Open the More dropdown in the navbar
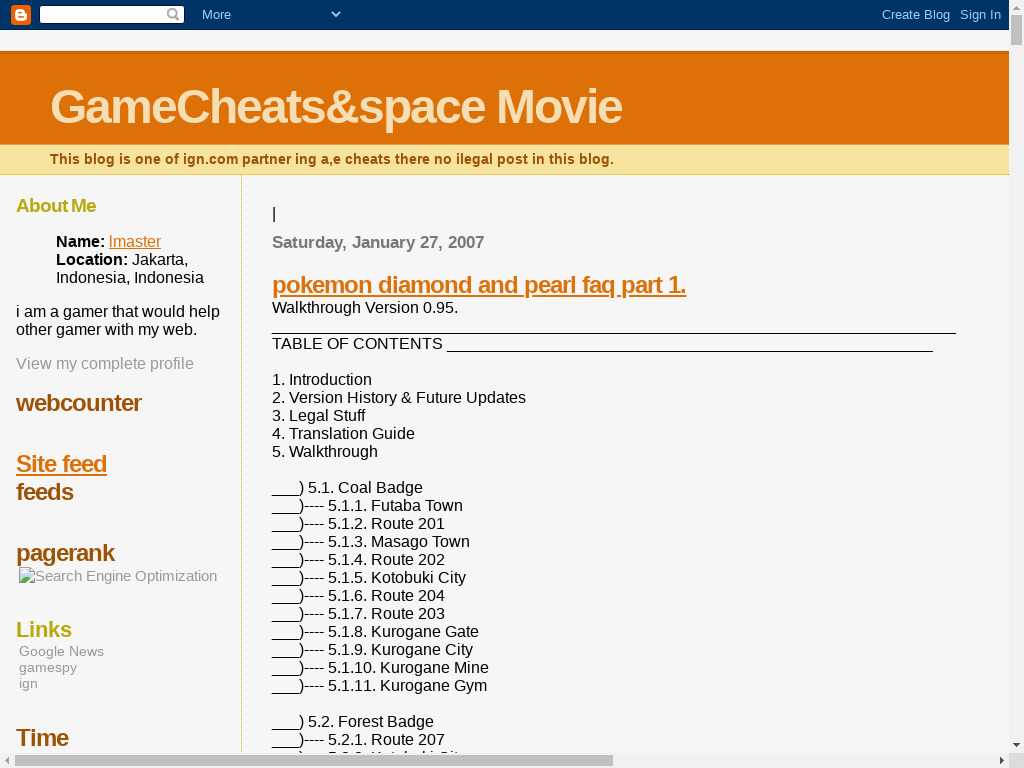This screenshot has width=1024, height=768. tap(270, 14)
